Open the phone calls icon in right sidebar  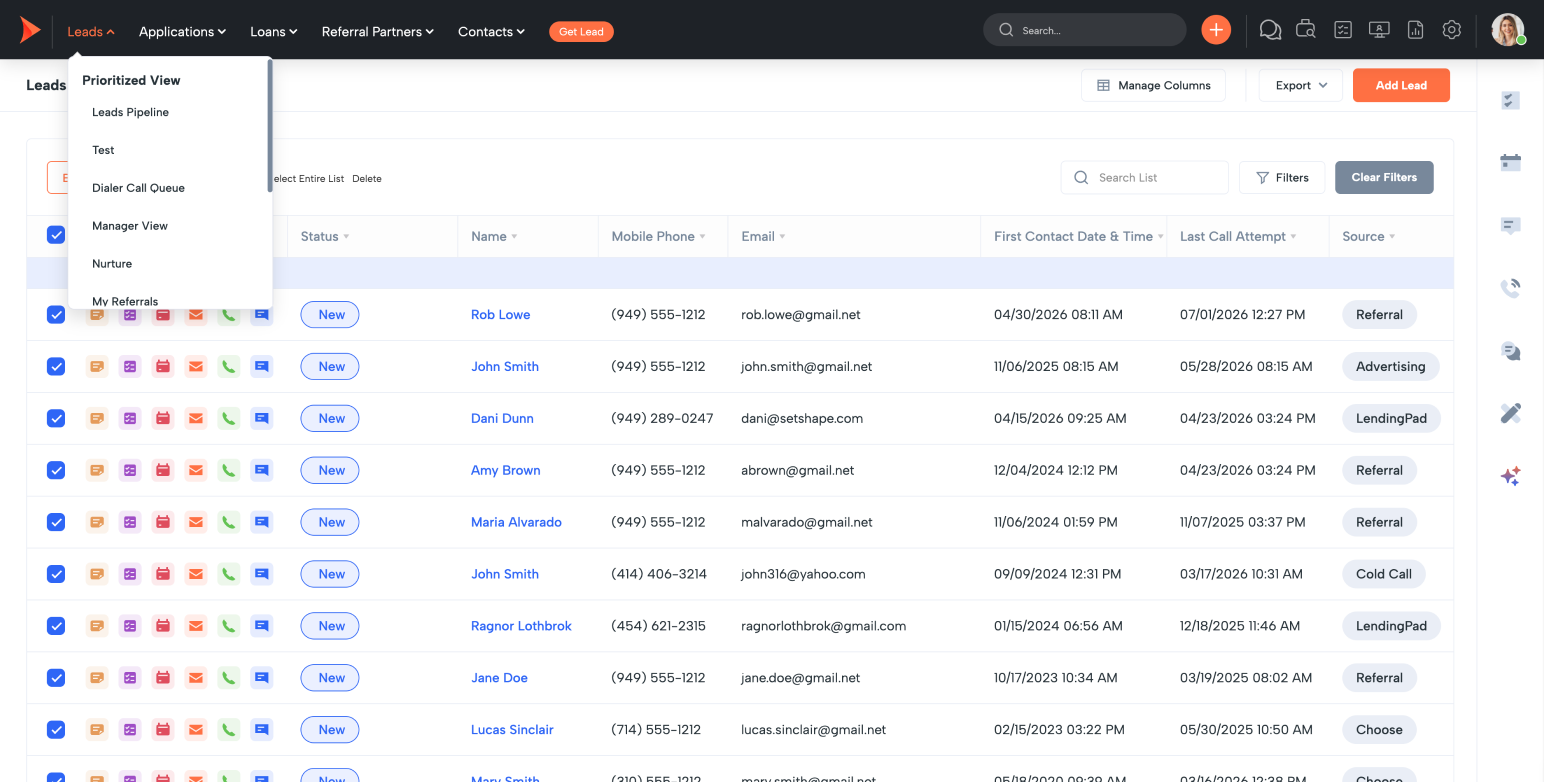coord(1511,288)
